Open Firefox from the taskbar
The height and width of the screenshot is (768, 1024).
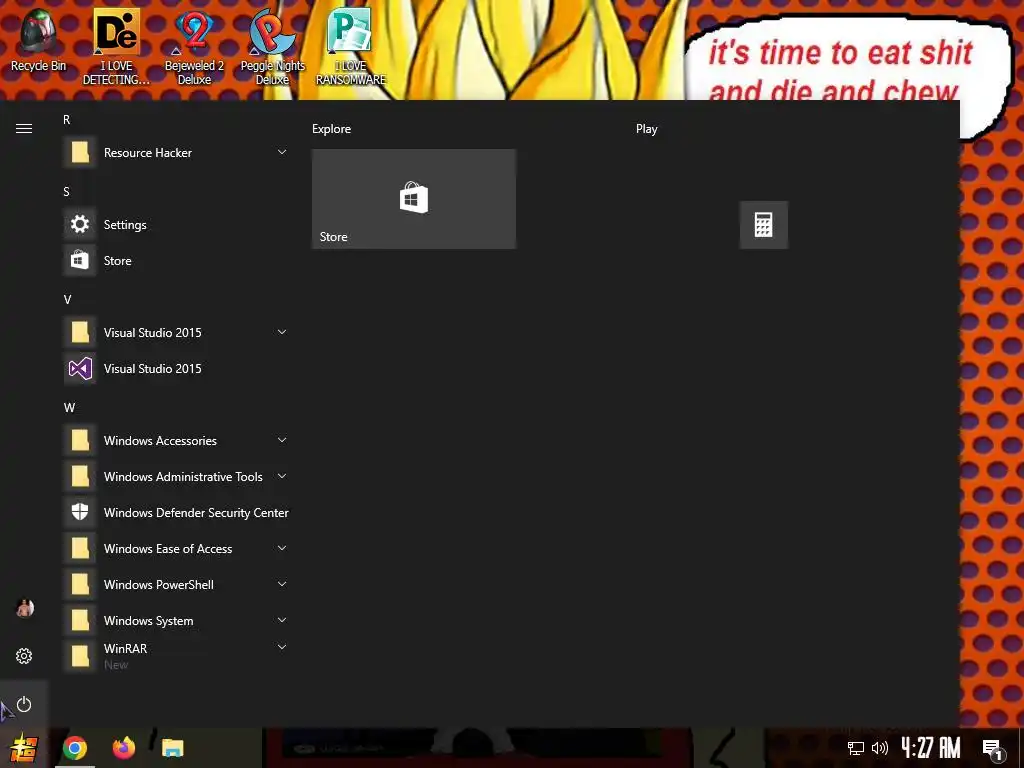pyautogui.click(x=123, y=748)
